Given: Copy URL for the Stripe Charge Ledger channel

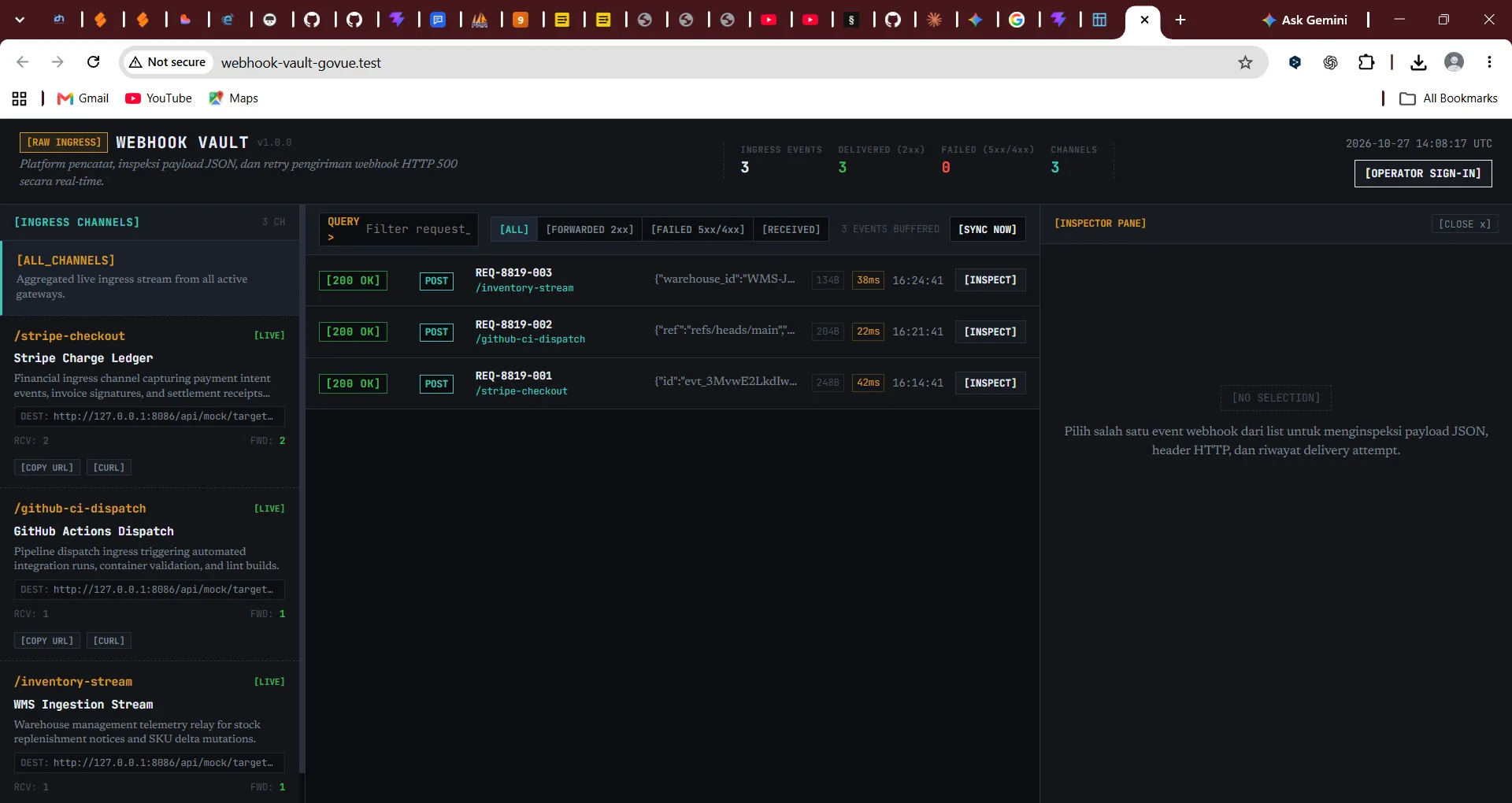Looking at the screenshot, I should coord(47,468).
